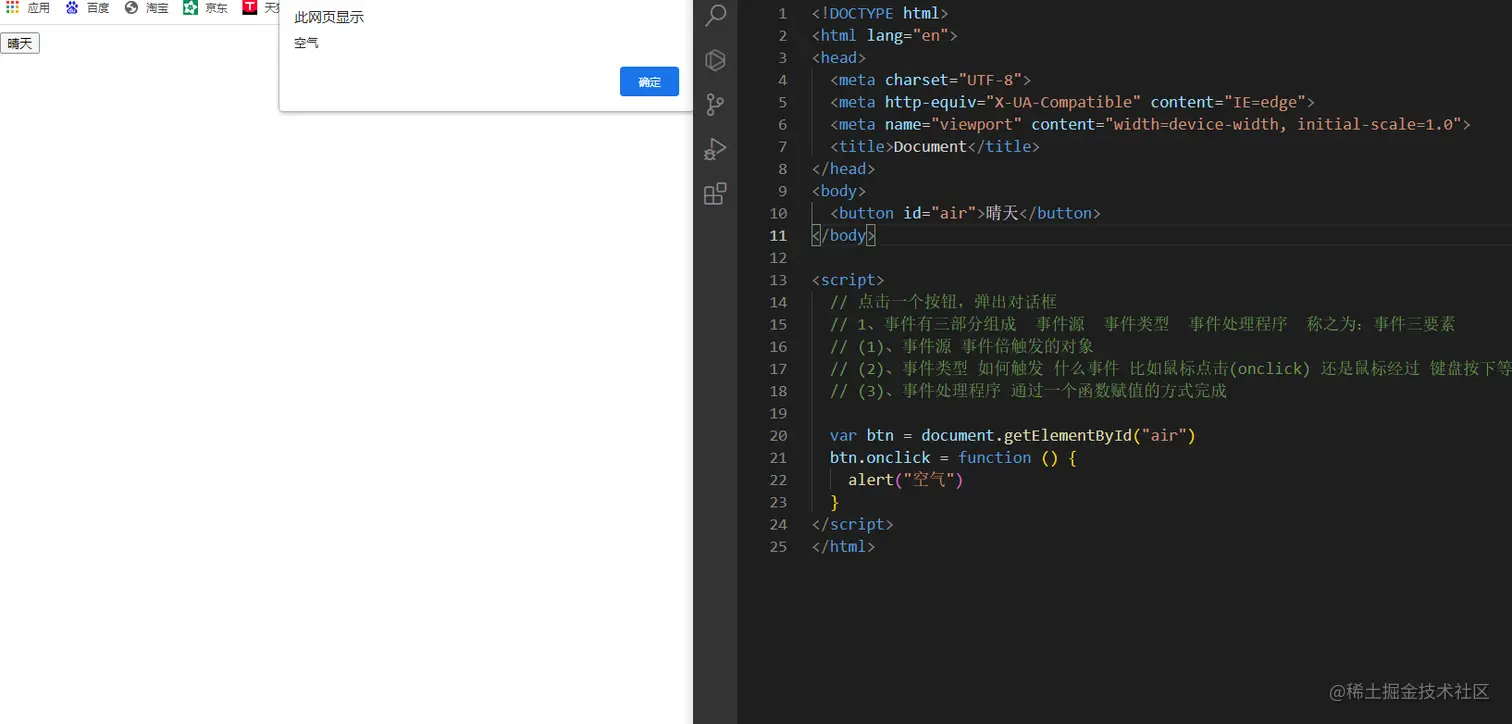Screen dimensions: 1512x724
Task: Click the button id="air" code line
Action: [x=965, y=213]
